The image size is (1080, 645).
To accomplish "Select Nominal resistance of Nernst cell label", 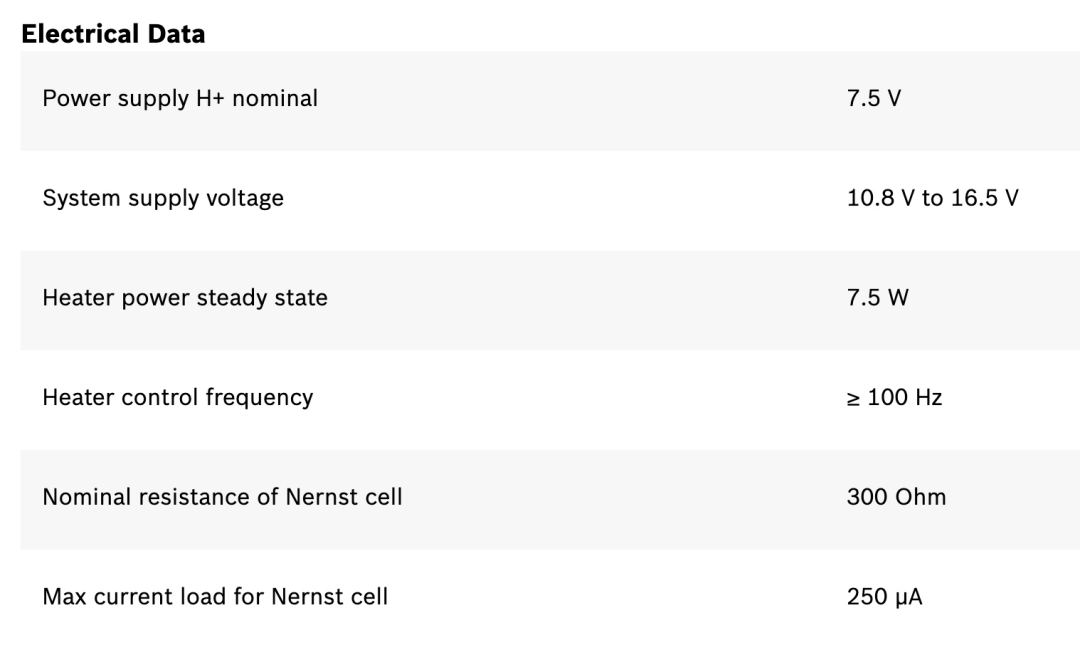I will point(222,497).
